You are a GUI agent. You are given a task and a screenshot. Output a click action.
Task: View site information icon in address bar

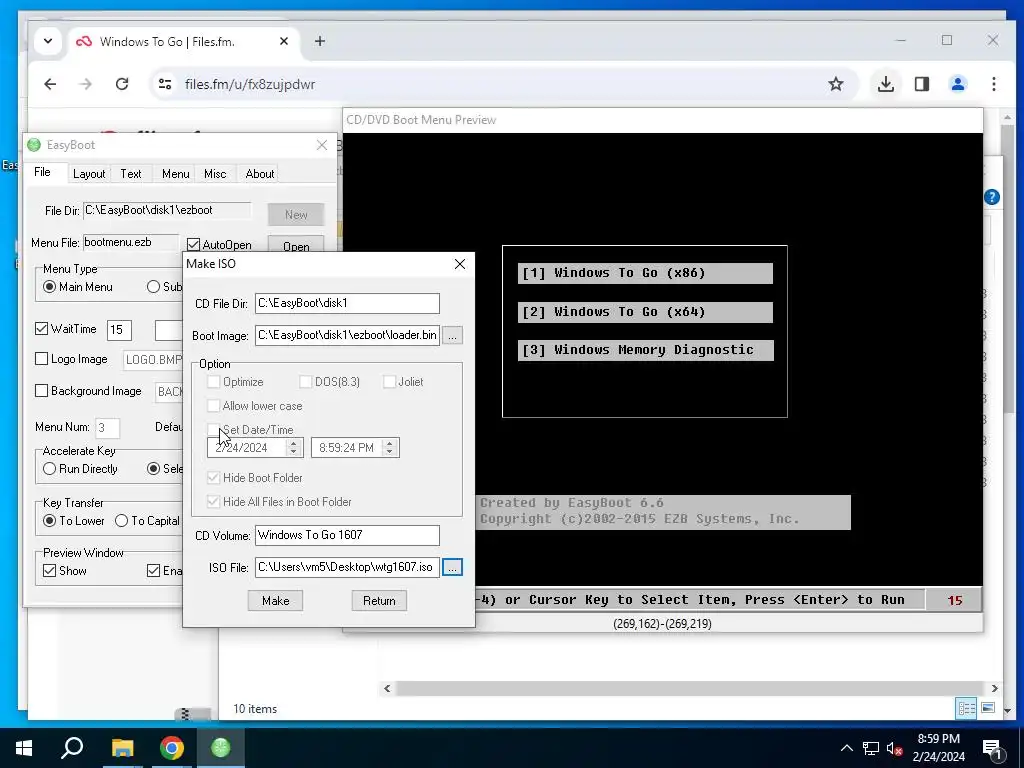coord(165,84)
